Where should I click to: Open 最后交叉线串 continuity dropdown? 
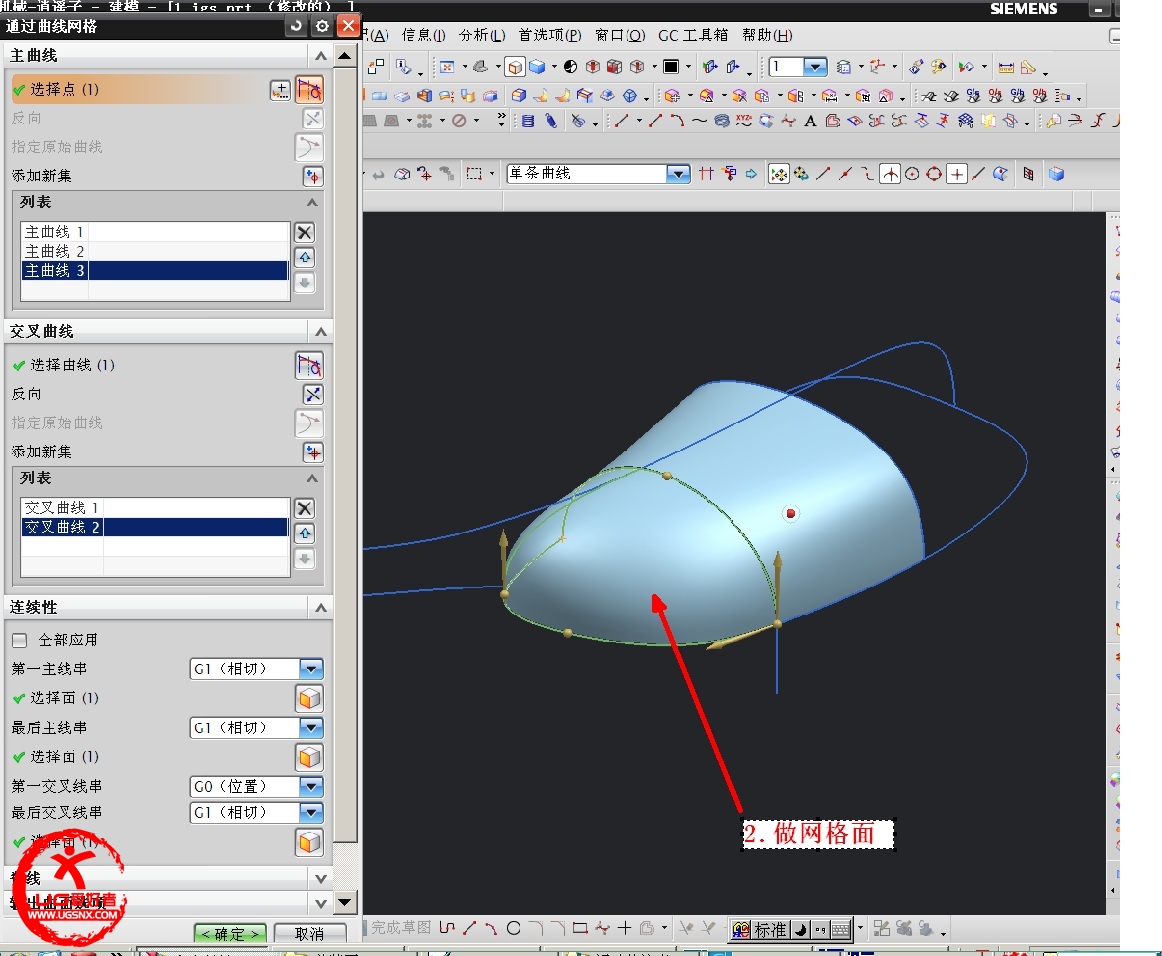(311, 813)
